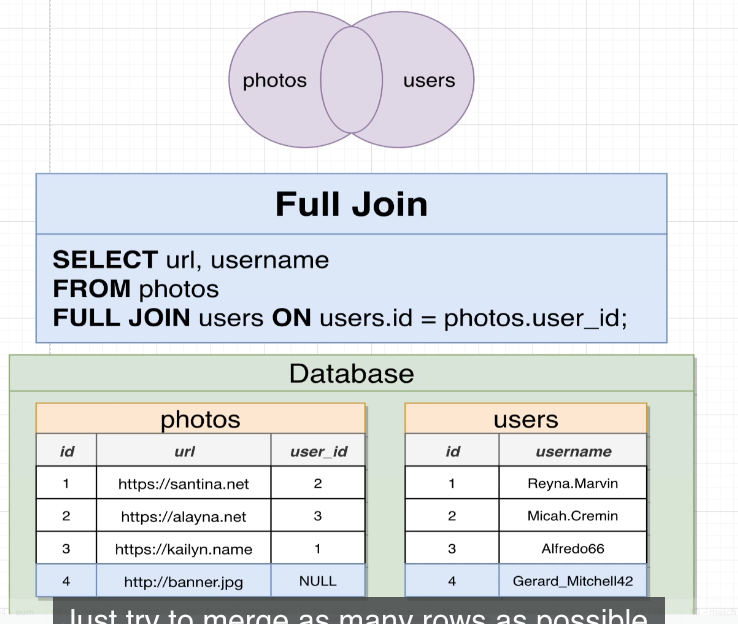Click the https://kailyn.name cell
This screenshot has height=624, width=738.
coord(184,548)
